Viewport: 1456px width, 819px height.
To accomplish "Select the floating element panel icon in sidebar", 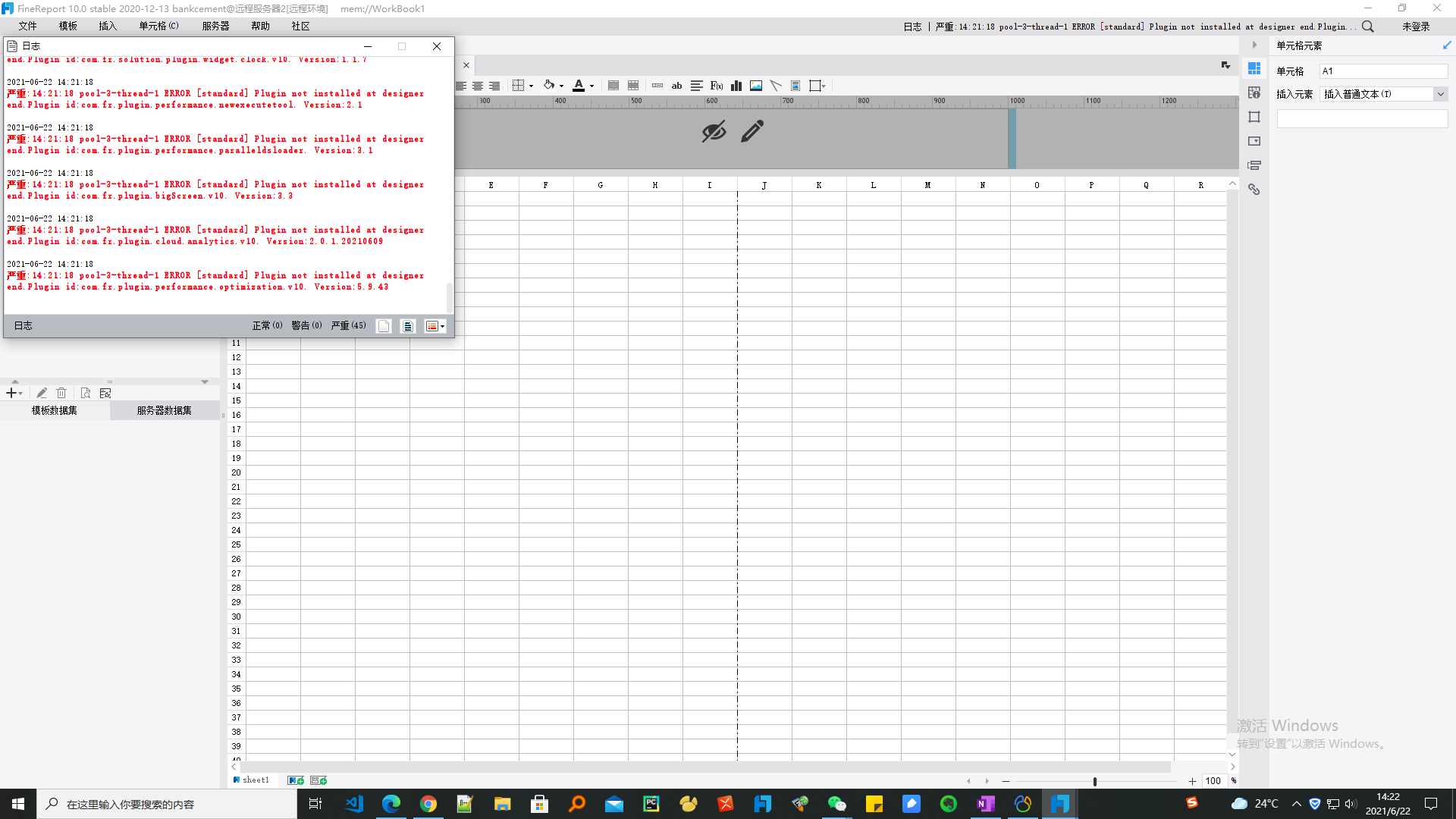I will pyautogui.click(x=1254, y=117).
